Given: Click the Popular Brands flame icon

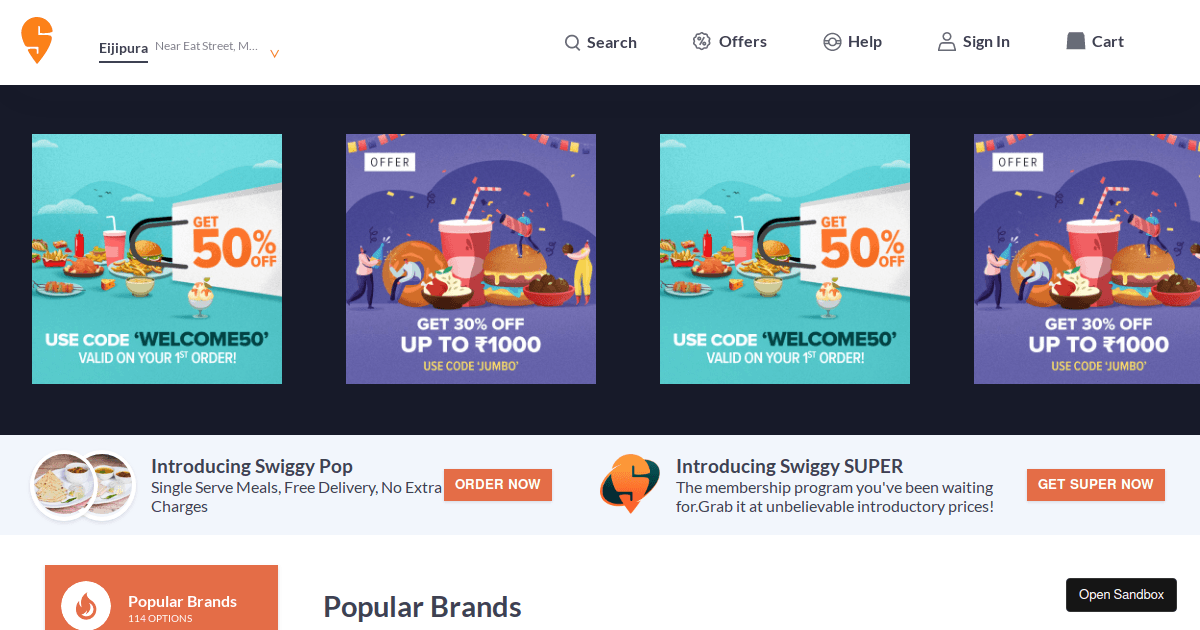Looking at the screenshot, I should [x=86, y=607].
